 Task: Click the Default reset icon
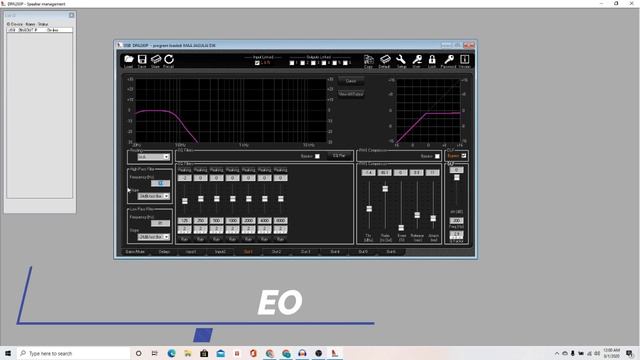[x=384, y=60]
